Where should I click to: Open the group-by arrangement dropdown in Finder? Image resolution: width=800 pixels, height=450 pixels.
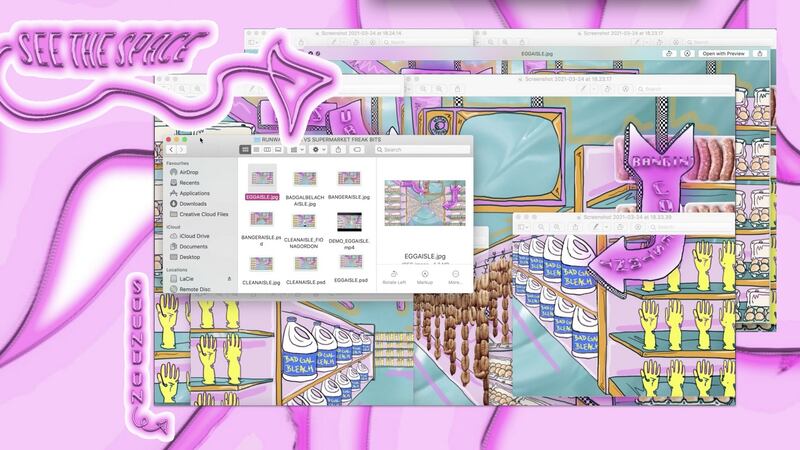[x=297, y=149]
